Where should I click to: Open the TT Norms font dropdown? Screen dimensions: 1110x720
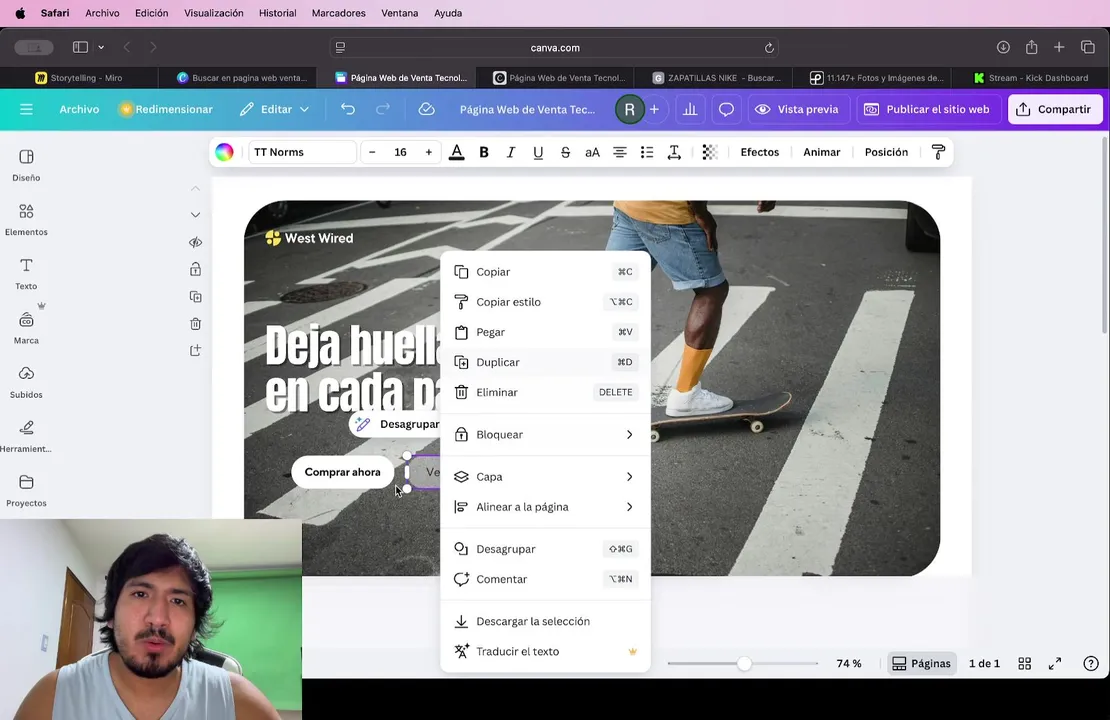pos(302,152)
